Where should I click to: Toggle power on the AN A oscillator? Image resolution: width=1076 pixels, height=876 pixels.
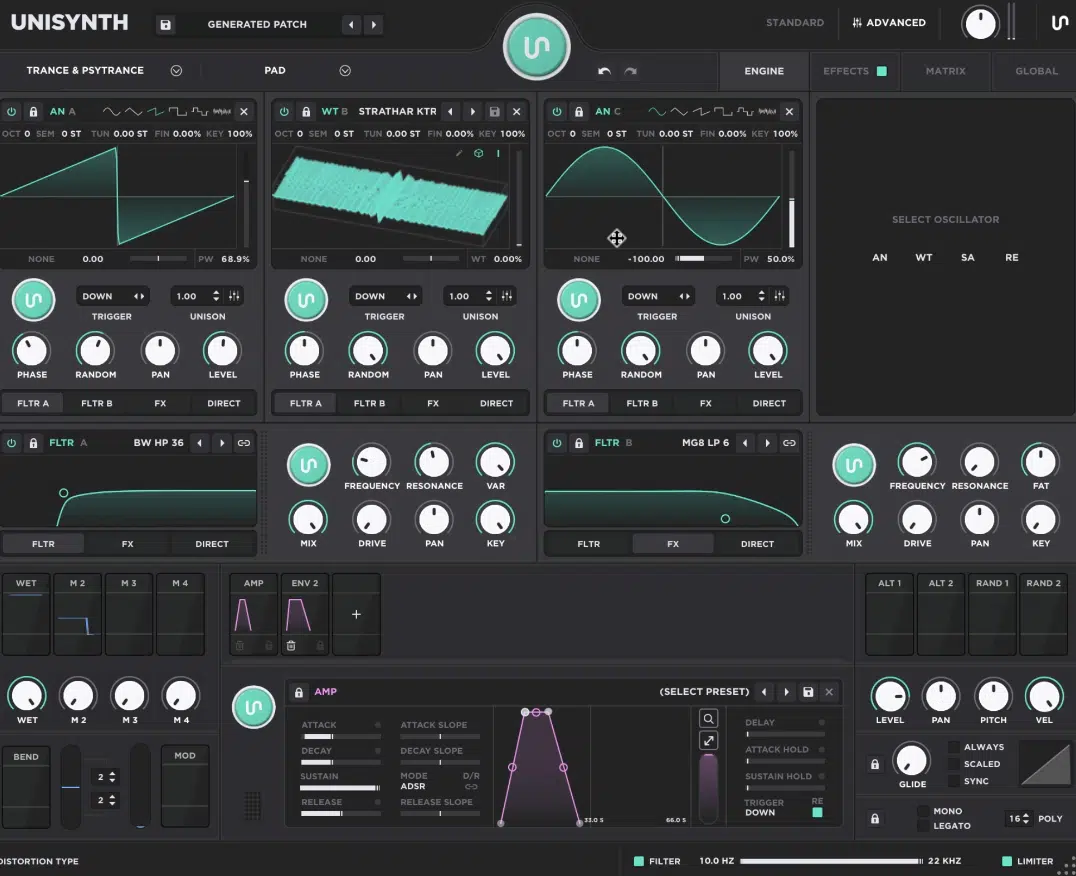(x=10, y=111)
